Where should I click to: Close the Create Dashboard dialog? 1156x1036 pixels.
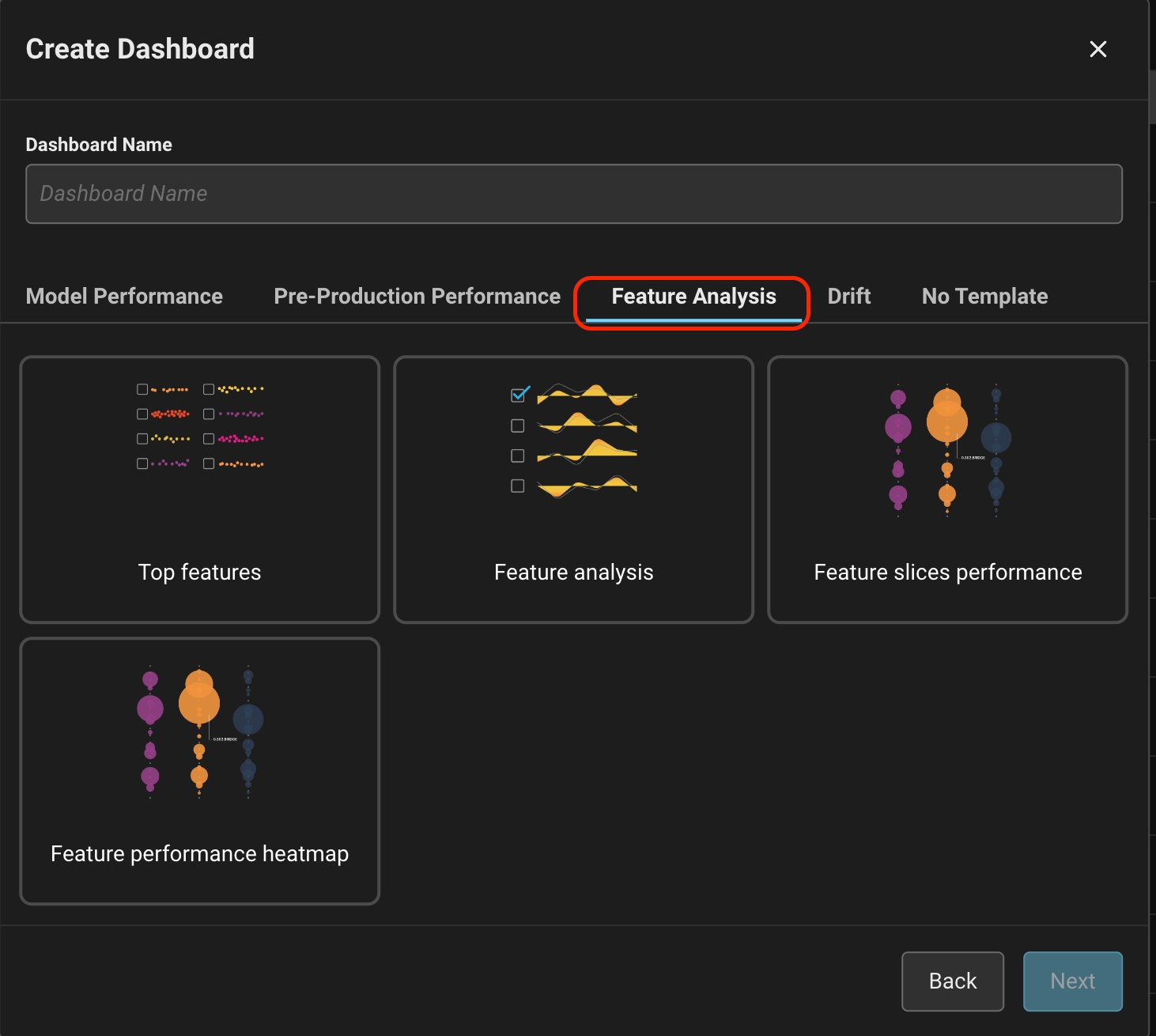pyautogui.click(x=1097, y=49)
